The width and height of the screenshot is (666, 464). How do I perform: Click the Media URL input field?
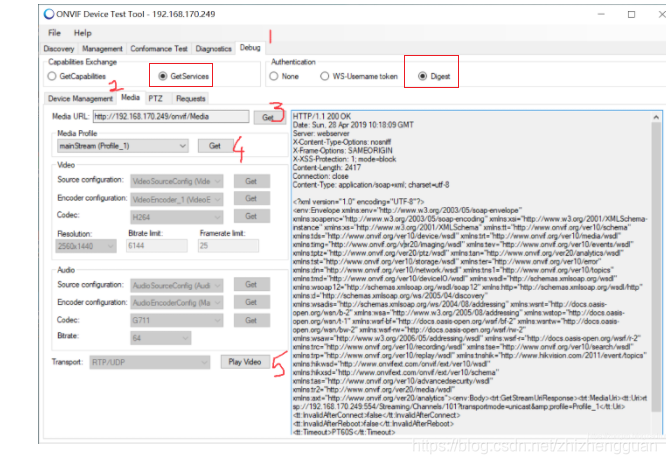click(x=171, y=116)
